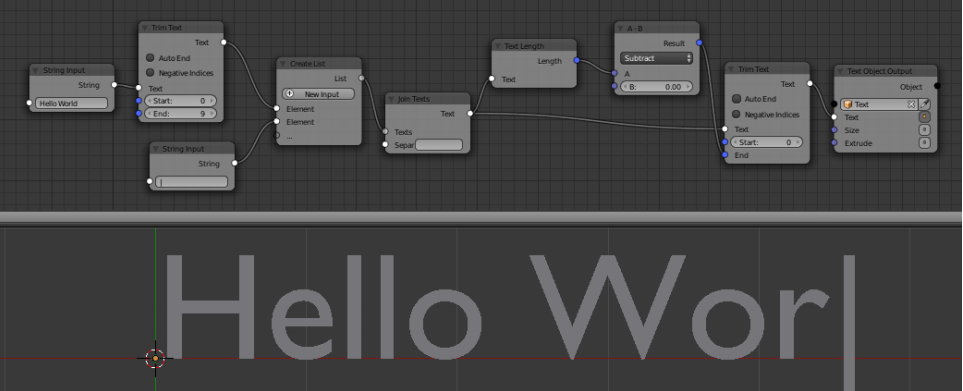This screenshot has height=391, width=963.
Task: Toggle Negative Indices on first Trim Text node
Action: pos(150,72)
